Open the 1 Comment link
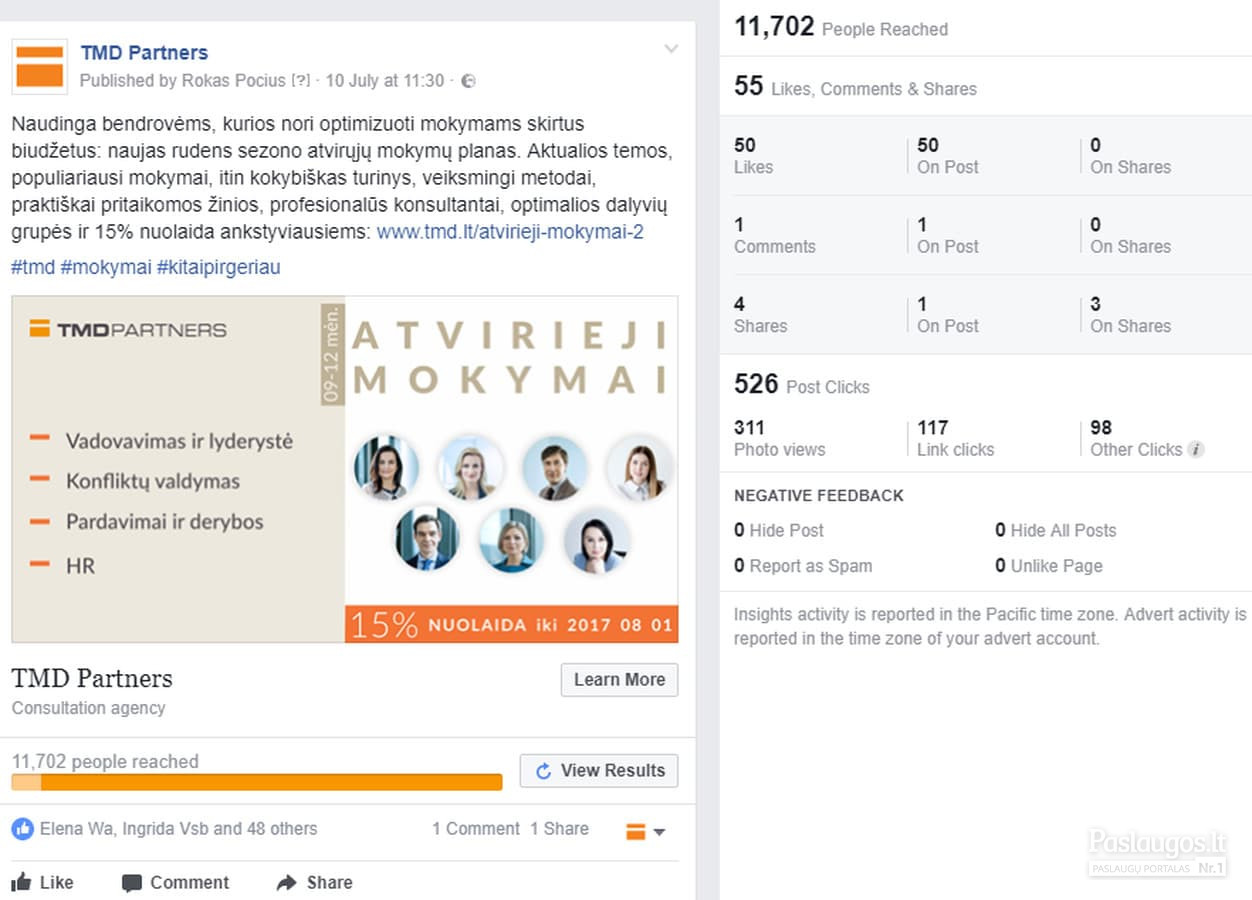Viewport: 1252px width, 900px height. coord(476,829)
